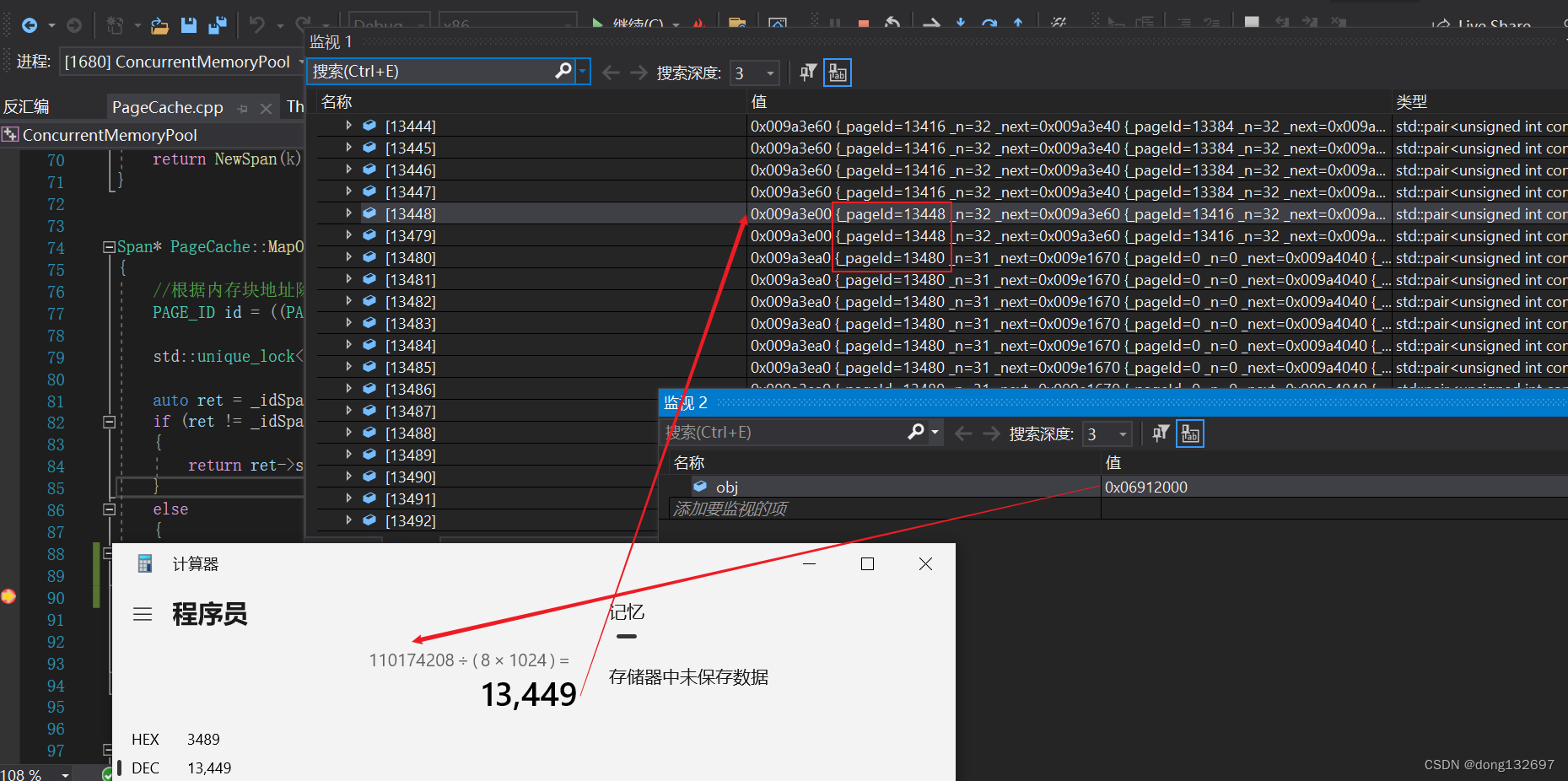Open the Calculator hamburger menu
Screen dimensions: 1568x781
pyautogui.click(x=143, y=614)
